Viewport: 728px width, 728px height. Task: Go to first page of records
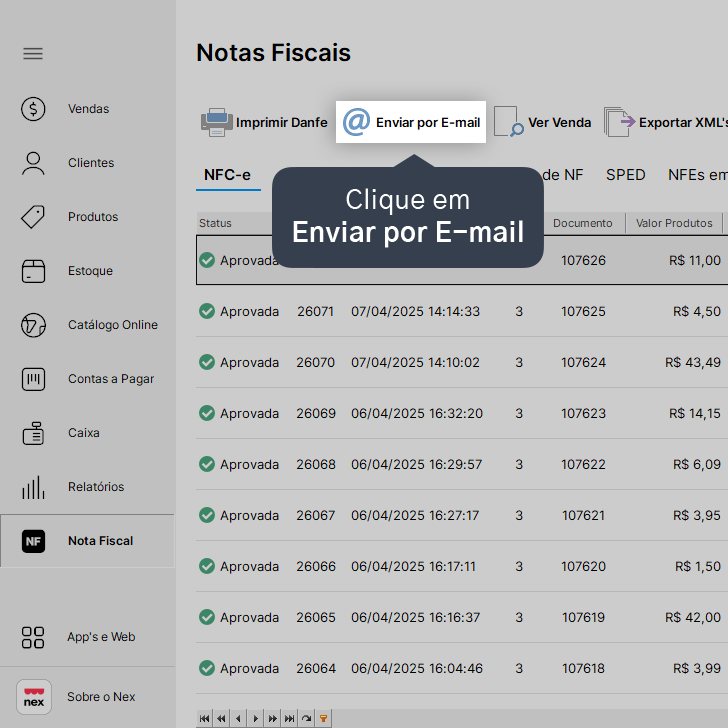[204, 719]
